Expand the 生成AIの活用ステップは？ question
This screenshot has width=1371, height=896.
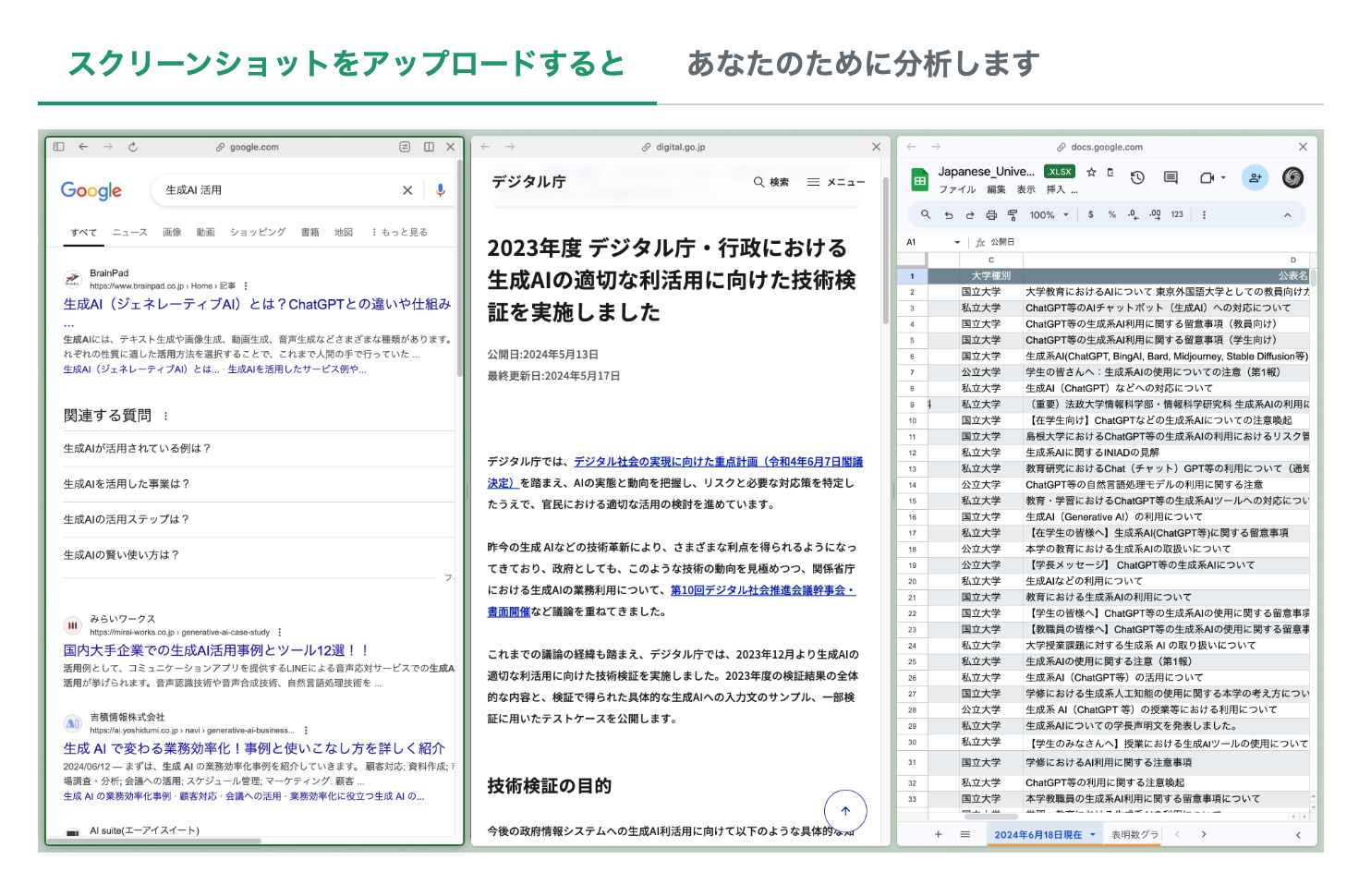pos(259,519)
